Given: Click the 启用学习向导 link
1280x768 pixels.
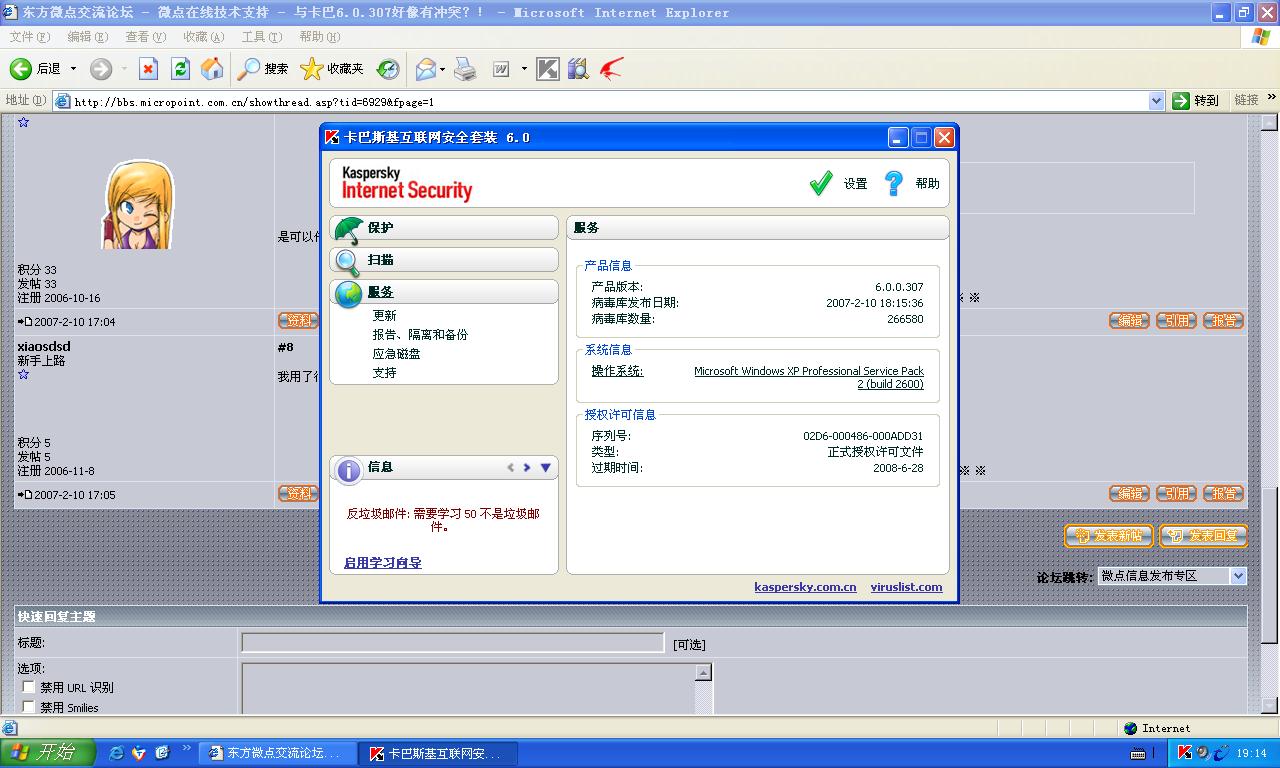Looking at the screenshot, I should tap(383, 563).
